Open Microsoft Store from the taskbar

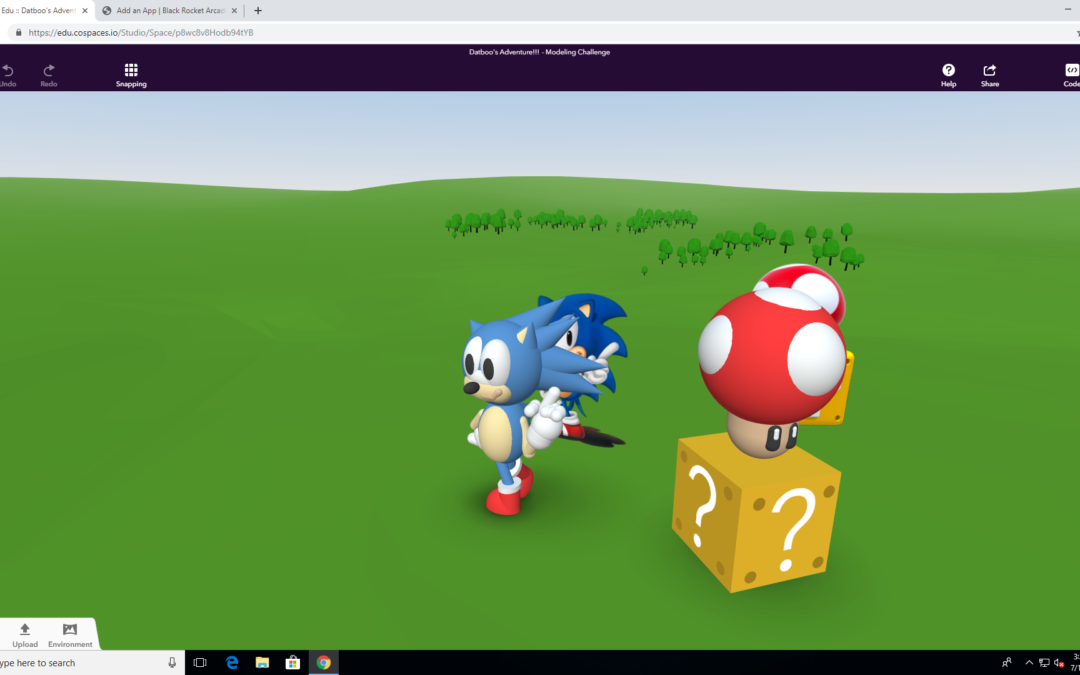[x=293, y=663]
